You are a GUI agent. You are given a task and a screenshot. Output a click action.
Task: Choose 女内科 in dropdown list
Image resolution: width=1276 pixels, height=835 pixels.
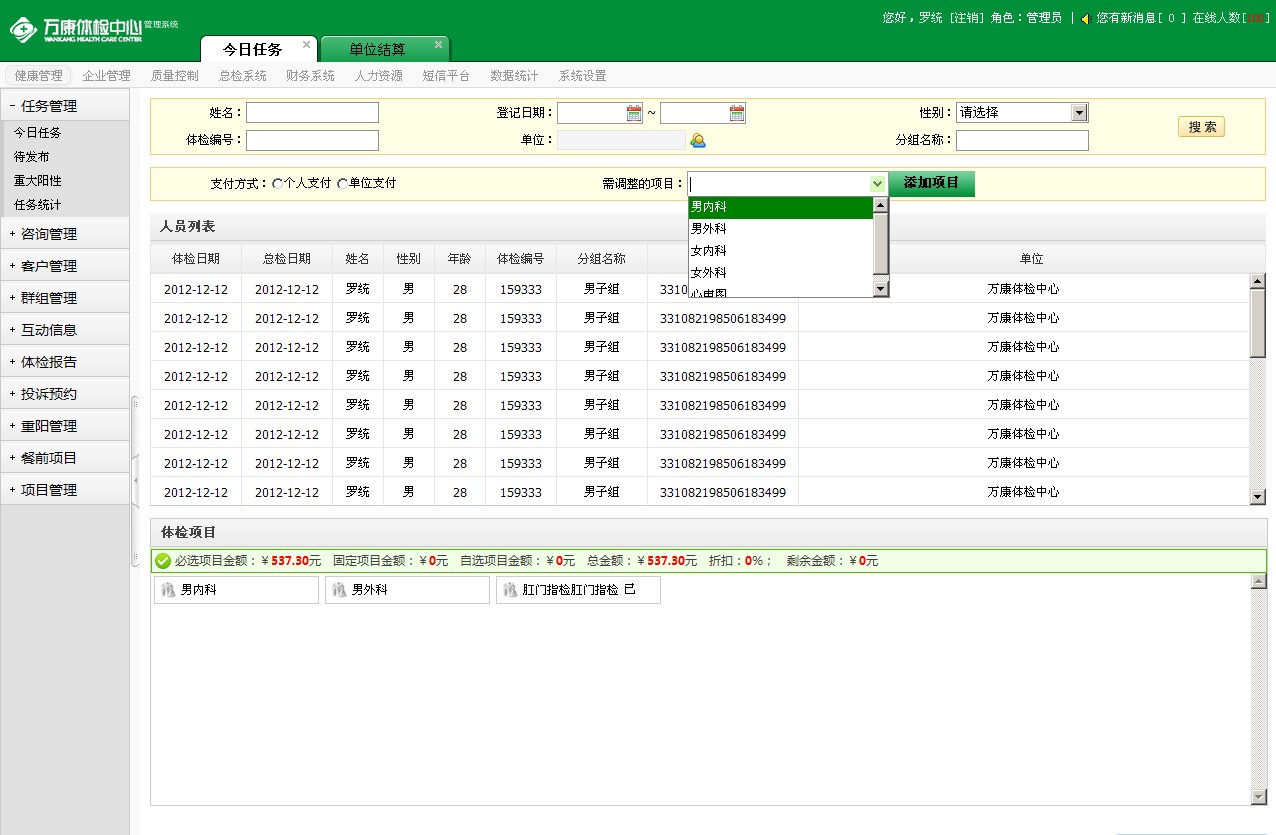781,251
